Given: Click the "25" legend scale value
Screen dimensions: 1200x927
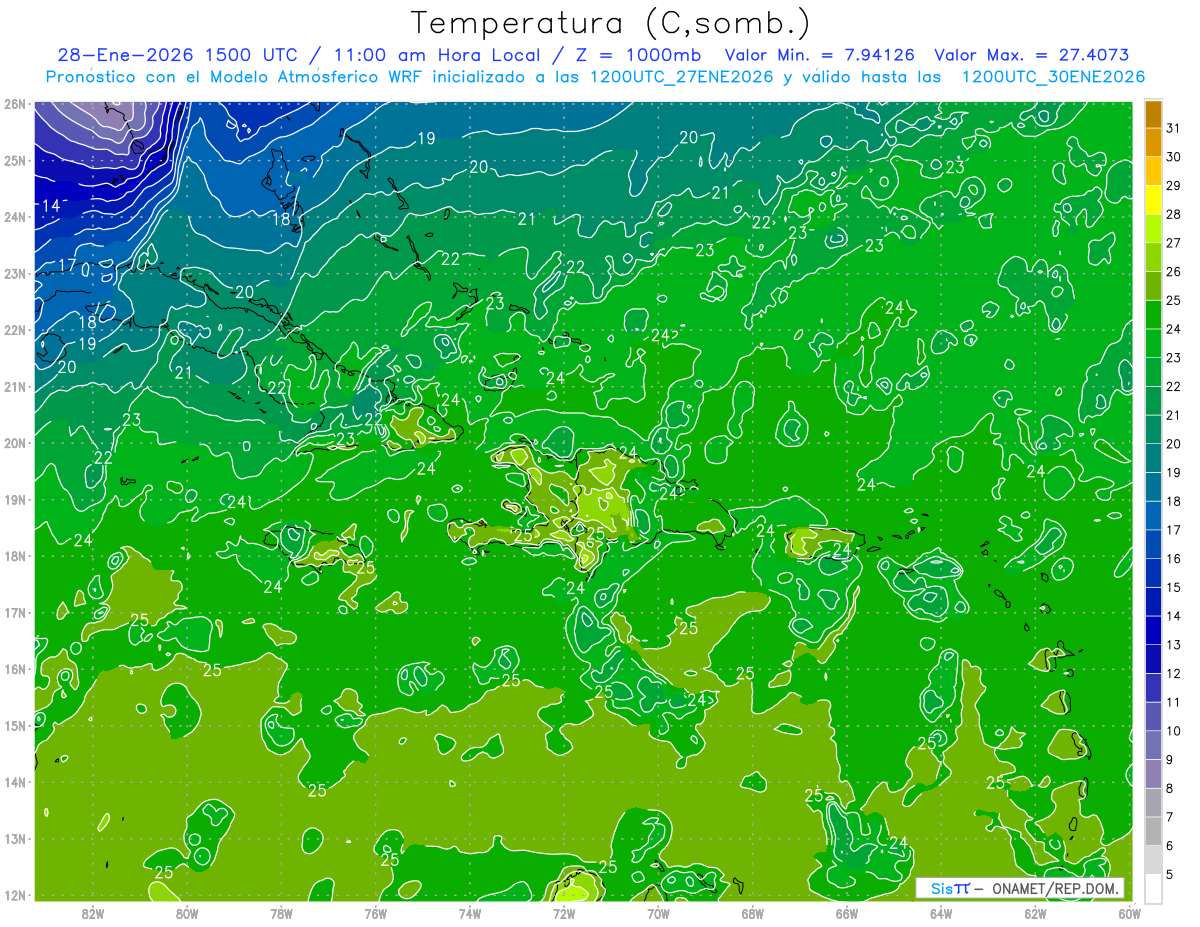Looking at the screenshot, I should [x=1174, y=300].
